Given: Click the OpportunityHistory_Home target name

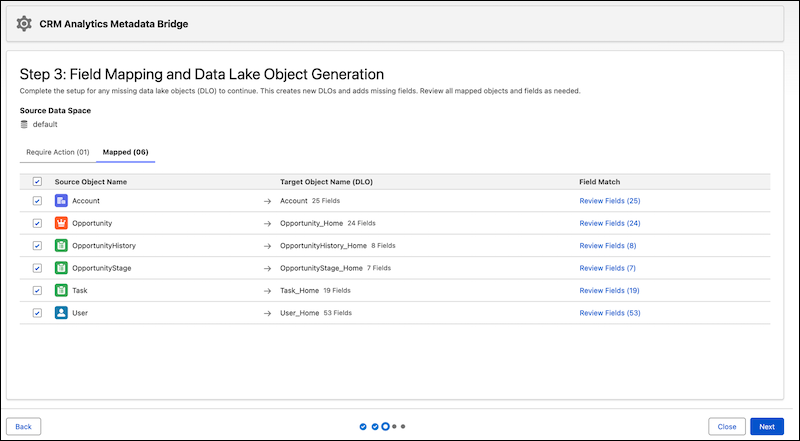Looking at the screenshot, I should (x=323, y=246).
